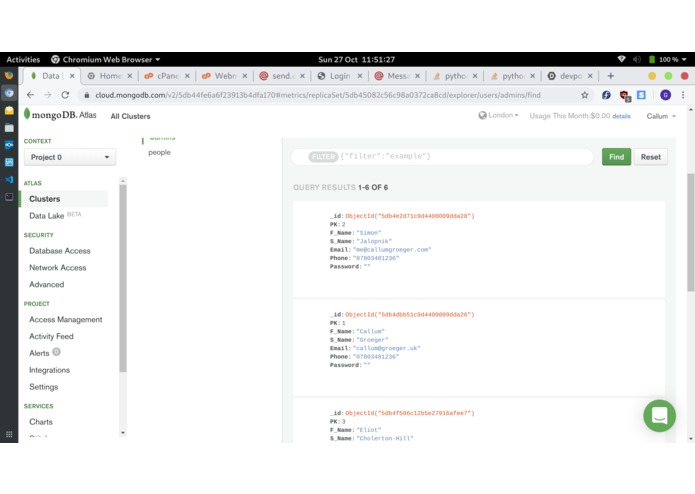Open the Activity Feed
Screen dimensions: 695x494
[x=51, y=336]
